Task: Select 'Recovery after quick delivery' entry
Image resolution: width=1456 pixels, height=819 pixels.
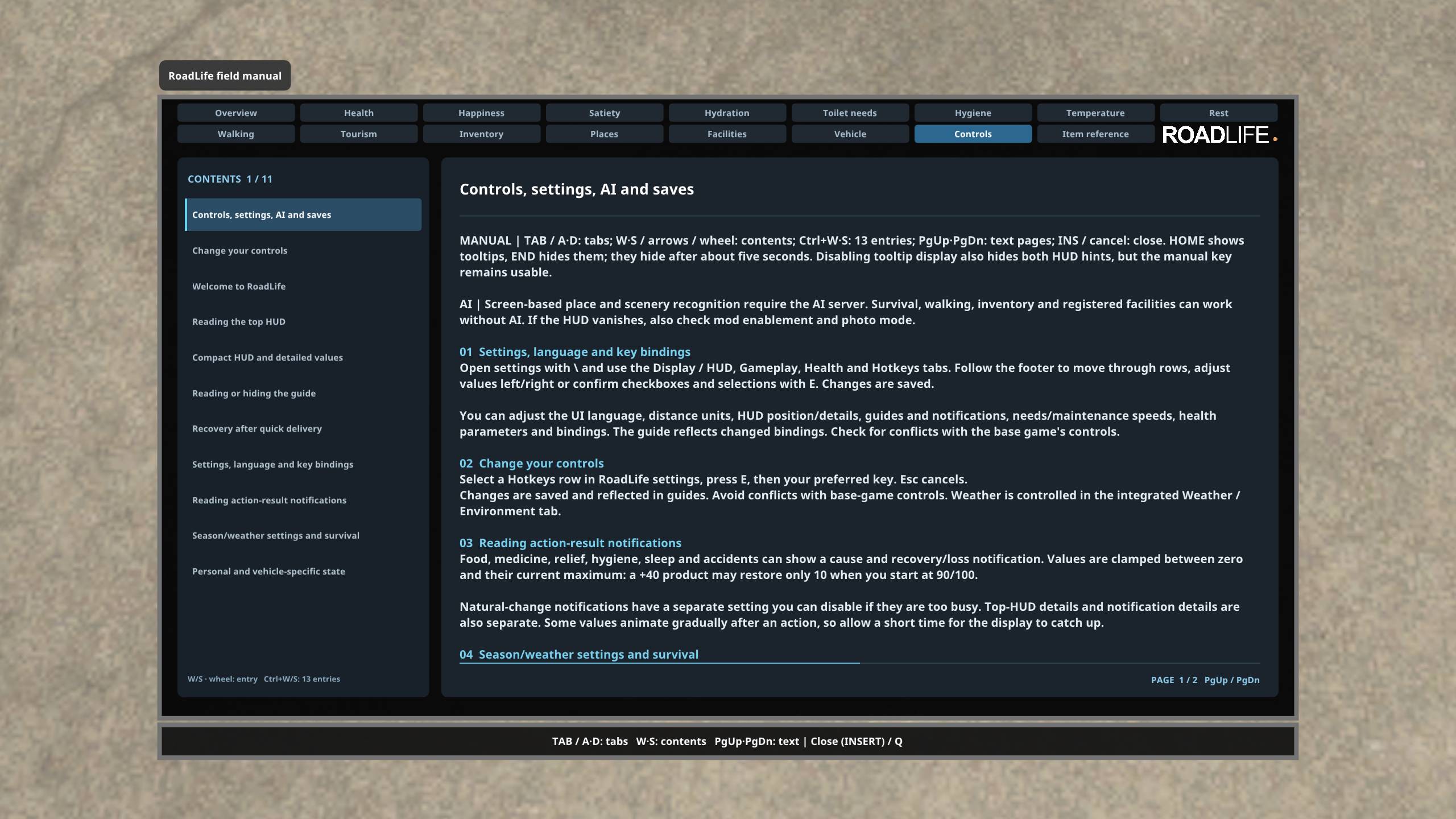Action: [x=303, y=428]
